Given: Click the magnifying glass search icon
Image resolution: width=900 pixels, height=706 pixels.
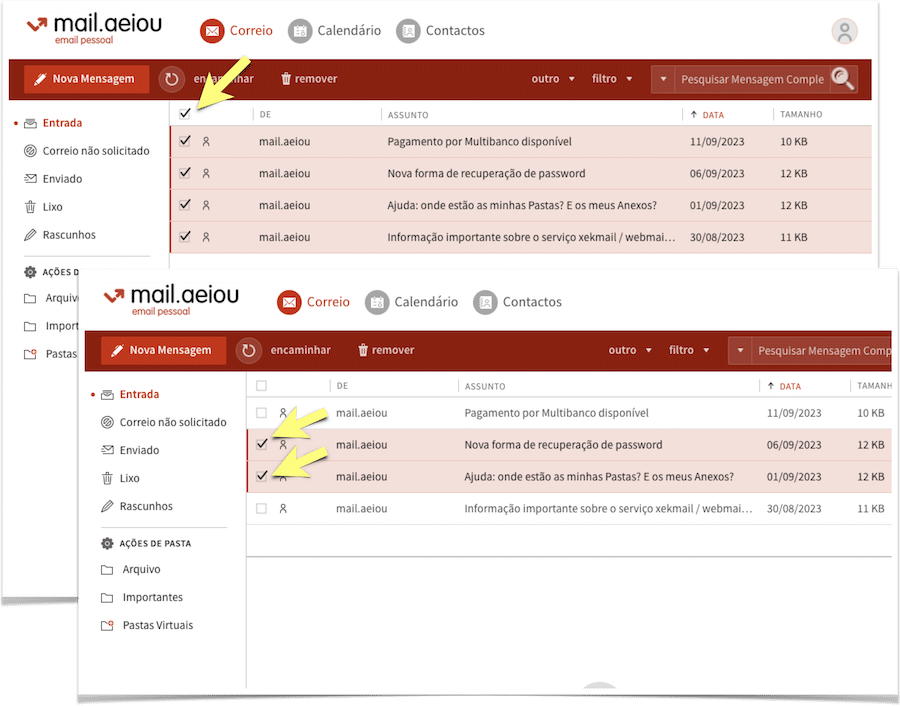Looking at the screenshot, I should pyautogui.click(x=843, y=79).
